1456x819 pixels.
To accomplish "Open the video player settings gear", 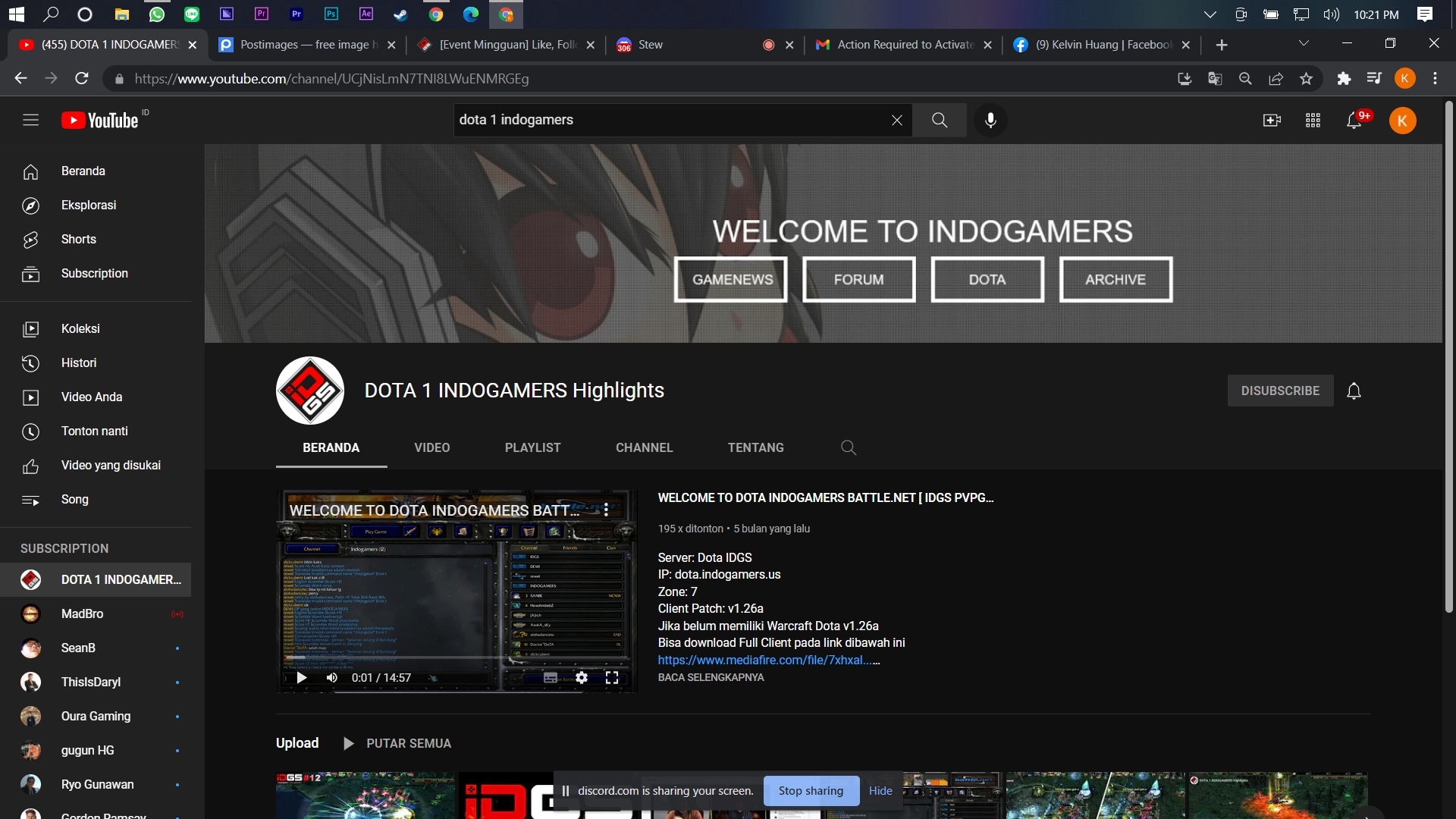I will [582, 677].
